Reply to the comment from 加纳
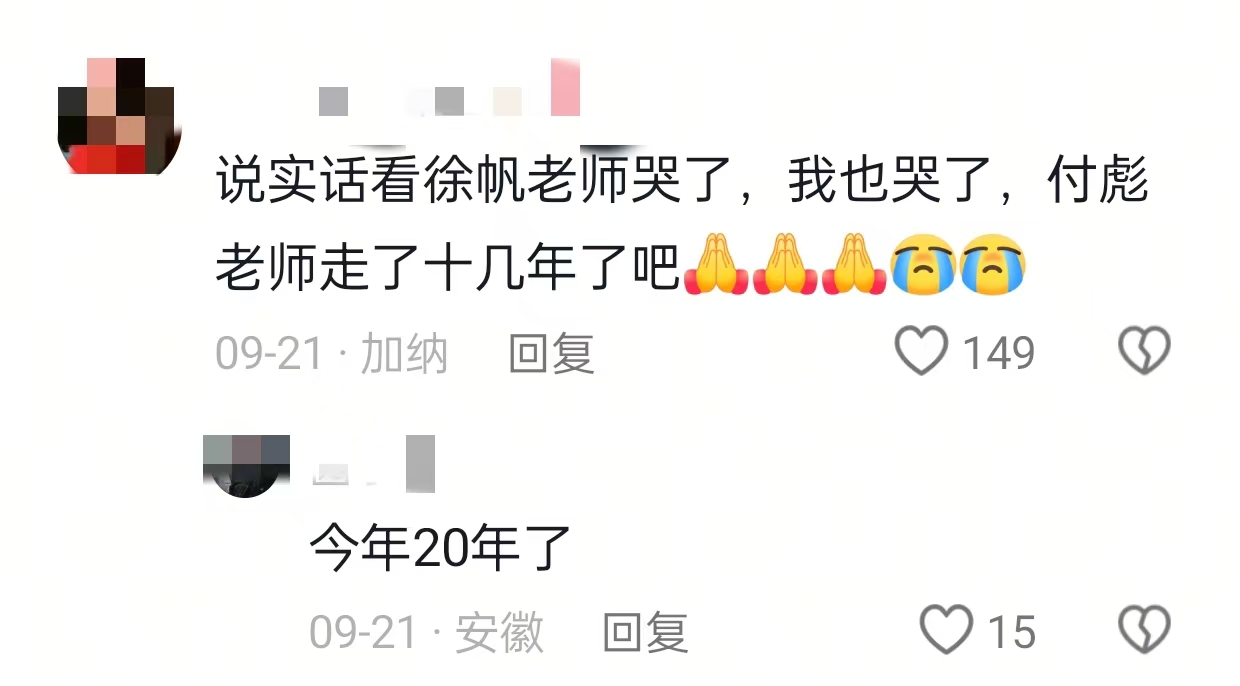The width and height of the screenshot is (1240, 686). pyautogui.click(x=551, y=353)
